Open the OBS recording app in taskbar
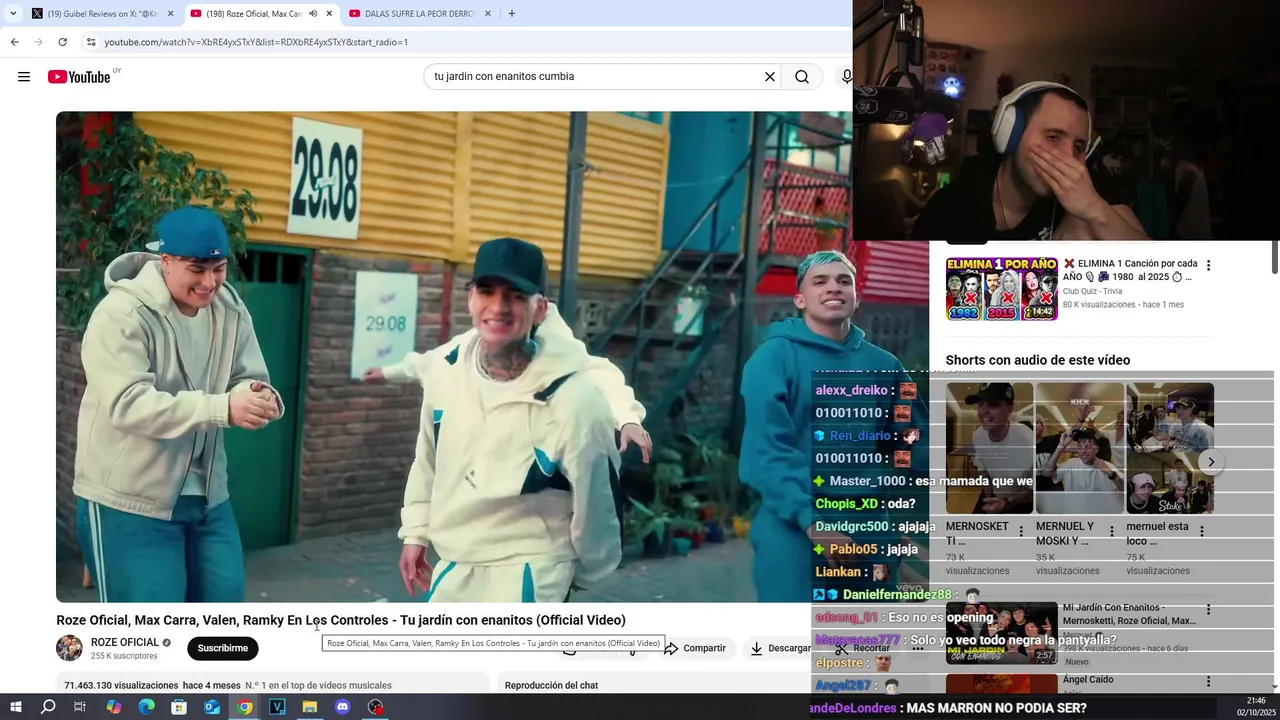Image resolution: width=1280 pixels, height=720 pixels. click(x=376, y=707)
